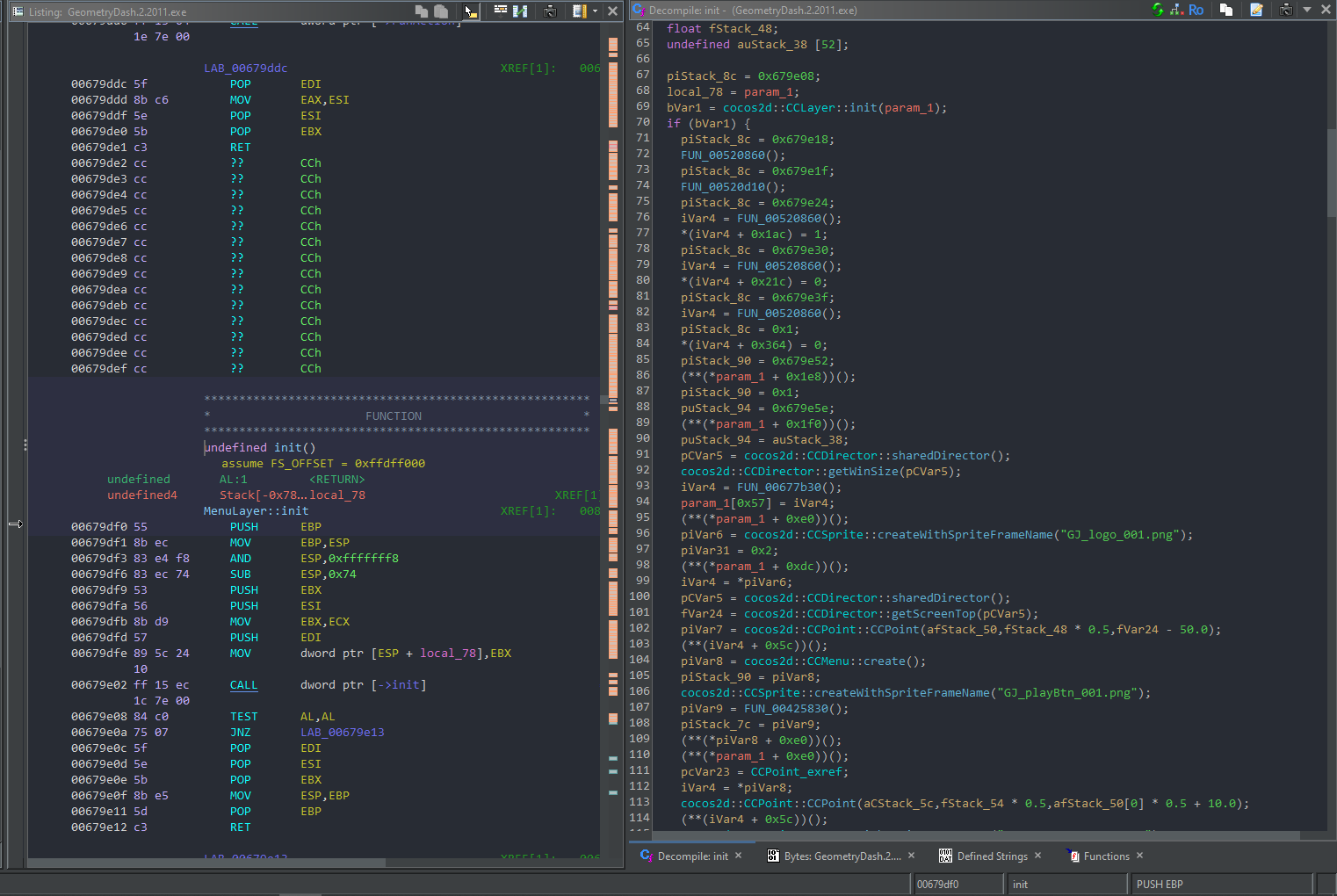Click address 00679df0 in the listing
Viewport: 1337px width, 896px height.
click(98, 527)
